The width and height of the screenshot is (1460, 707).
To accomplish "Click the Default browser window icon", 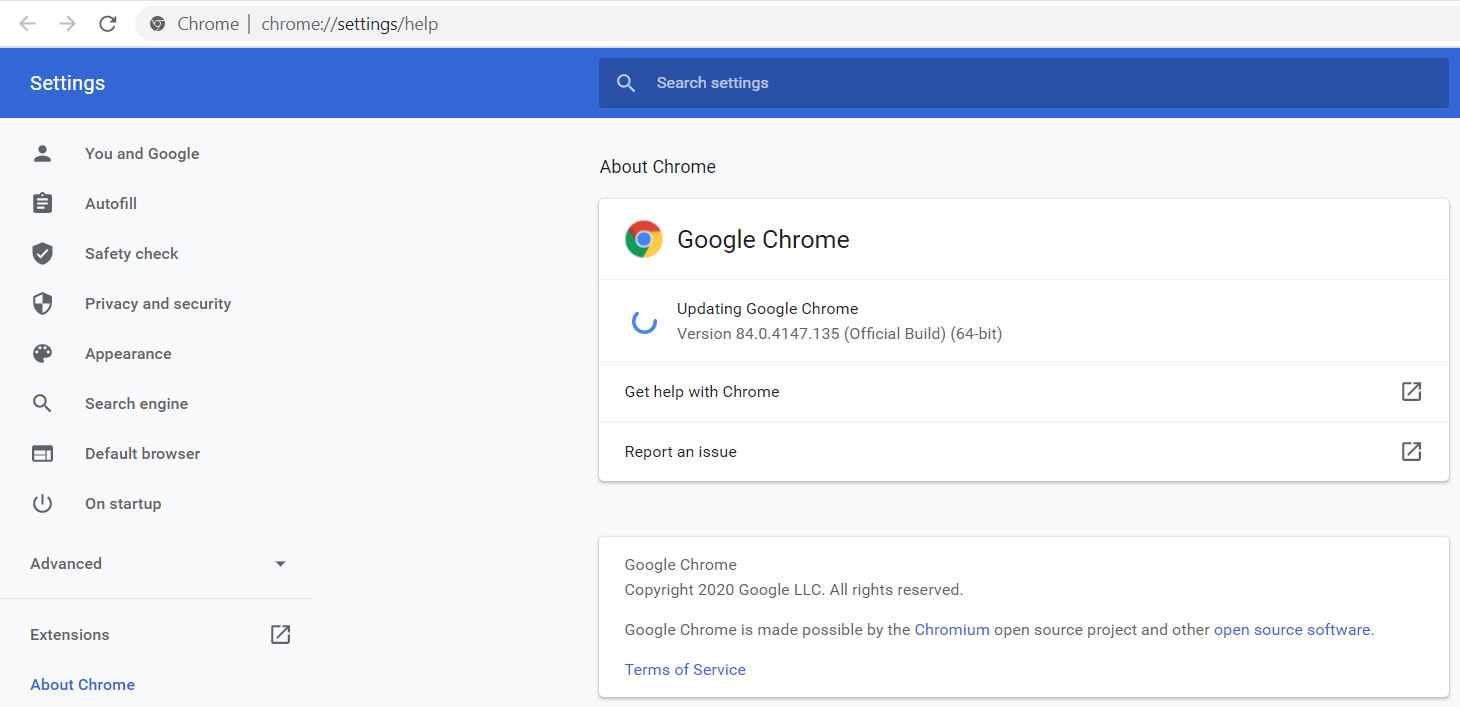I will (42, 453).
